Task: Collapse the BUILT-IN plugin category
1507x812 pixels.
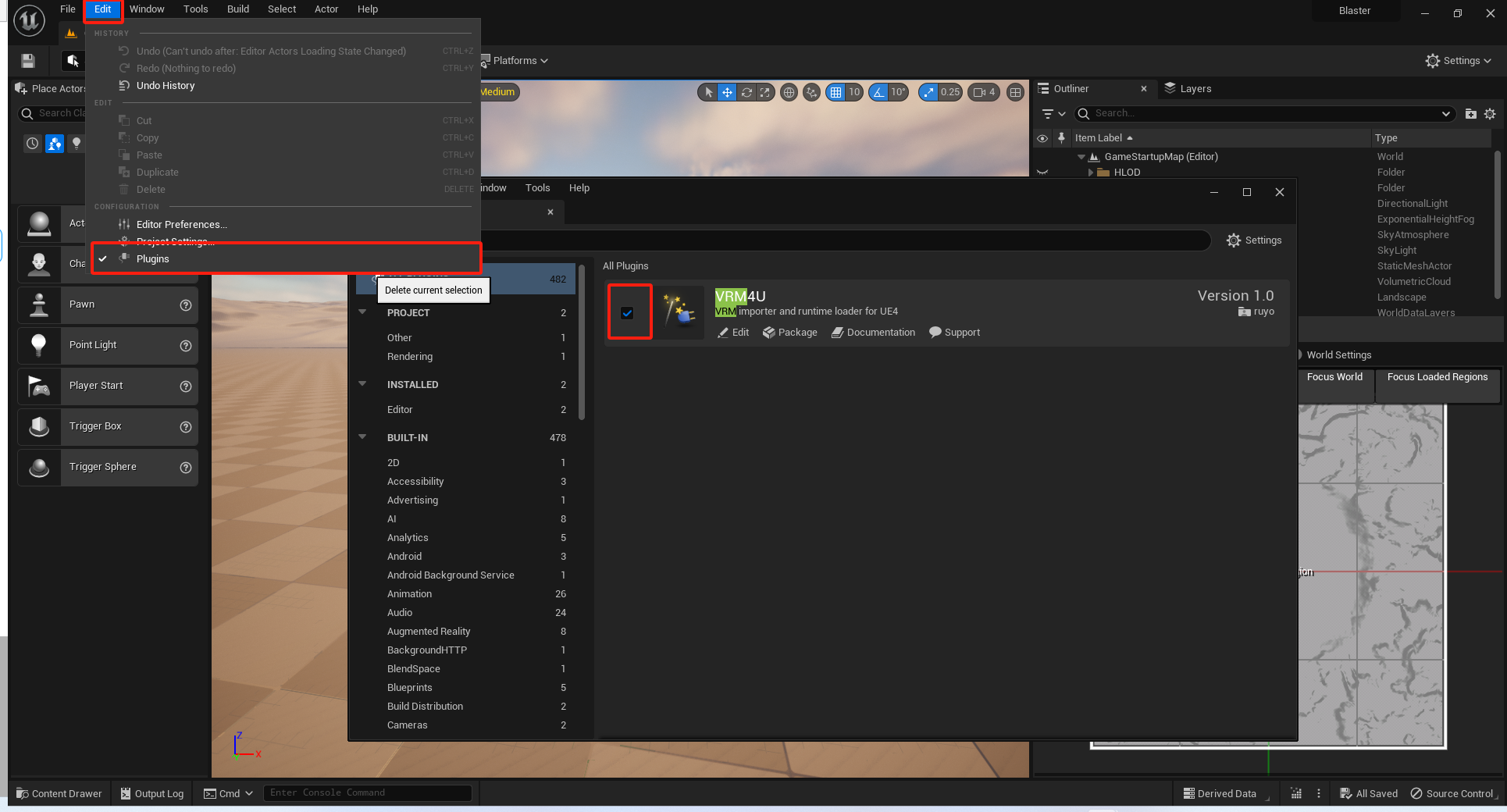Action: tap(362, 437)
